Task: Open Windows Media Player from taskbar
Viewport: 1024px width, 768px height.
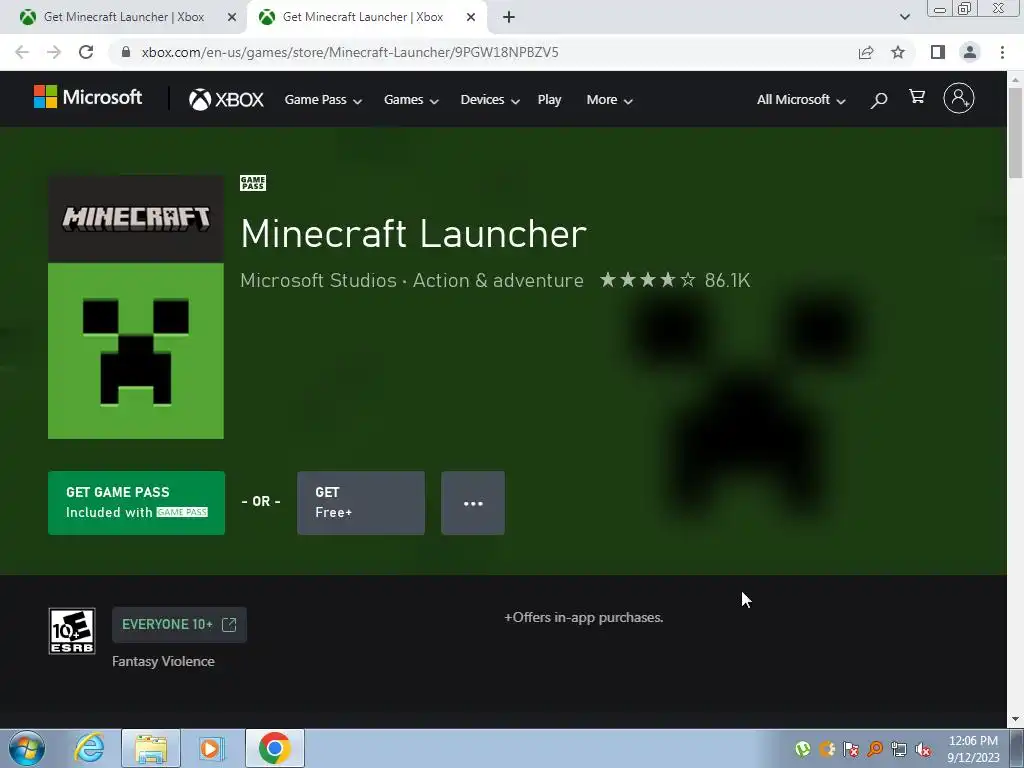Action: pyautogui.click(x=211, y=748)
